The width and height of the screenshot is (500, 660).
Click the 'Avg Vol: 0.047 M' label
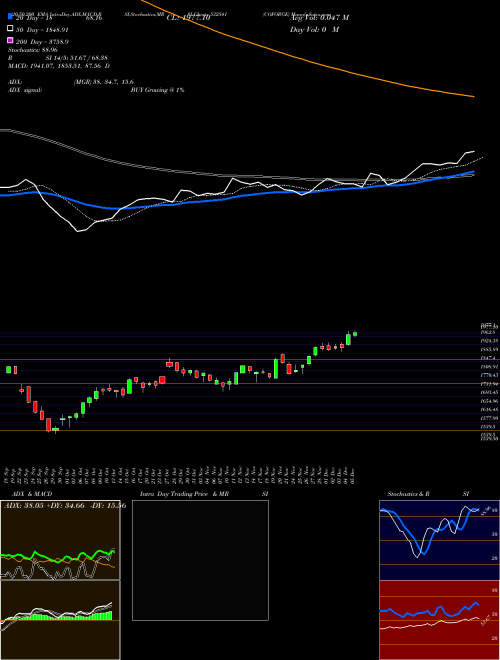point(319,18)
